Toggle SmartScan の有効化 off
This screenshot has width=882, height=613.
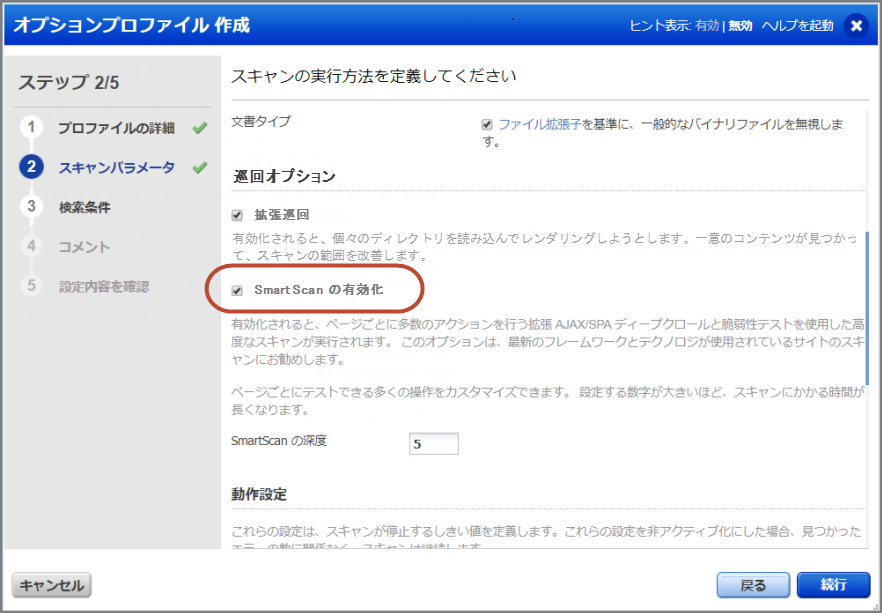pyautogui.click(x=236, y=289)
